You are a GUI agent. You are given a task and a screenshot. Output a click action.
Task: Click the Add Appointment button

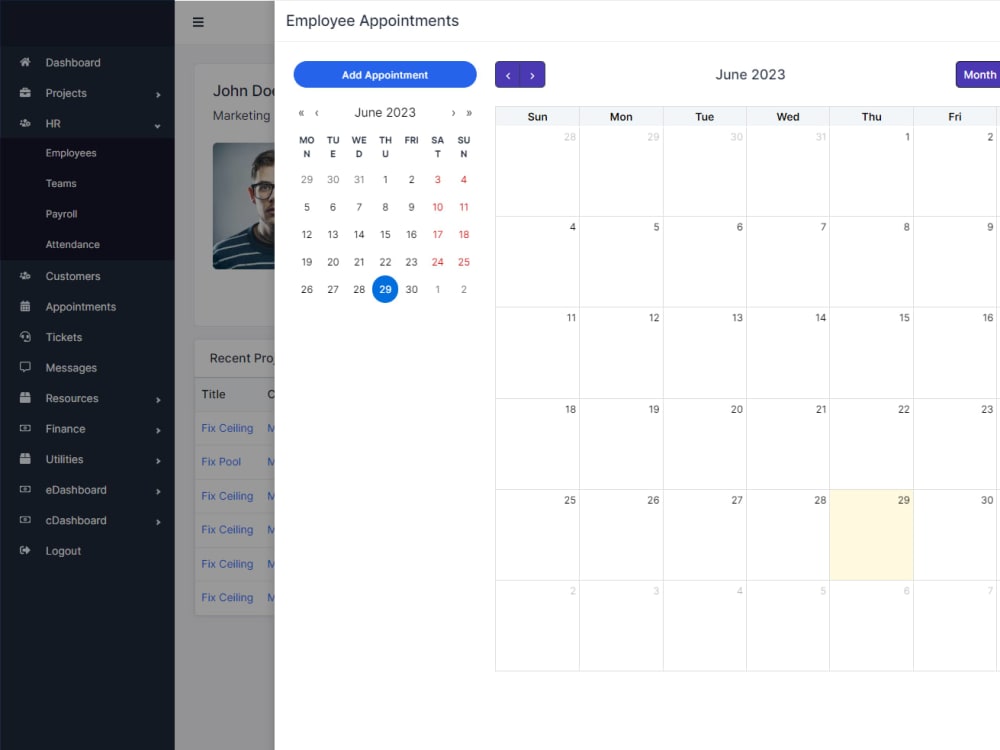385,75
